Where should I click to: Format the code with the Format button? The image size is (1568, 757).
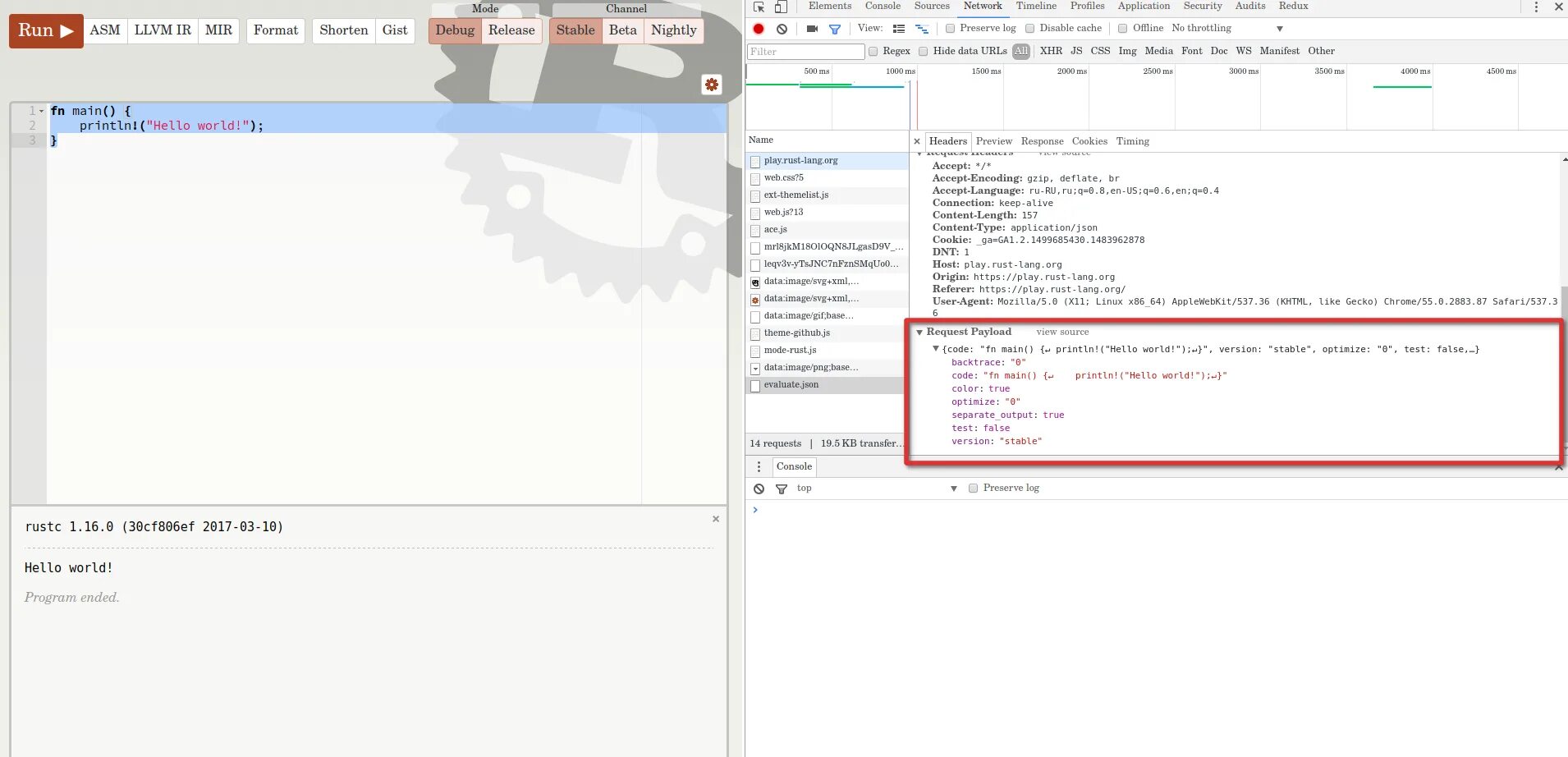(276, 30)
